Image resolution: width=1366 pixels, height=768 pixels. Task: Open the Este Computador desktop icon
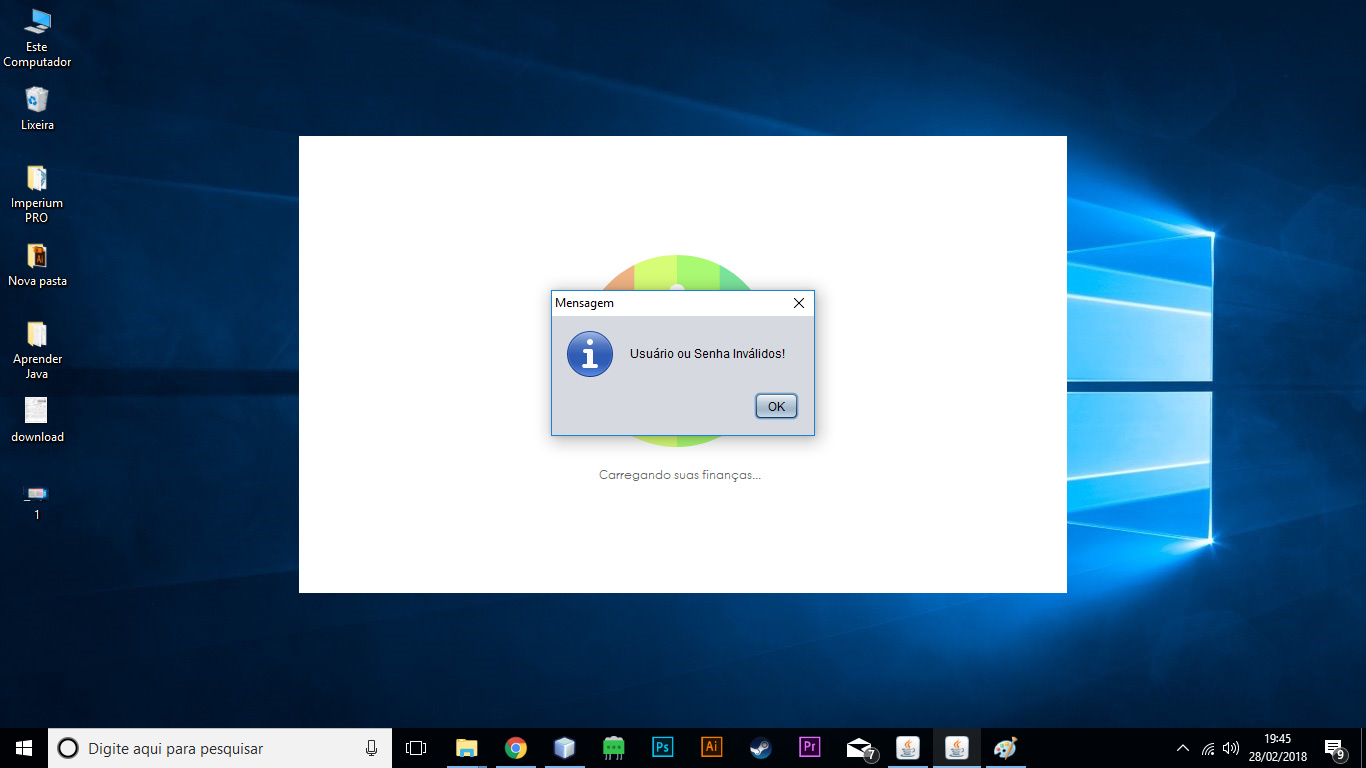[x=37, y=38]
